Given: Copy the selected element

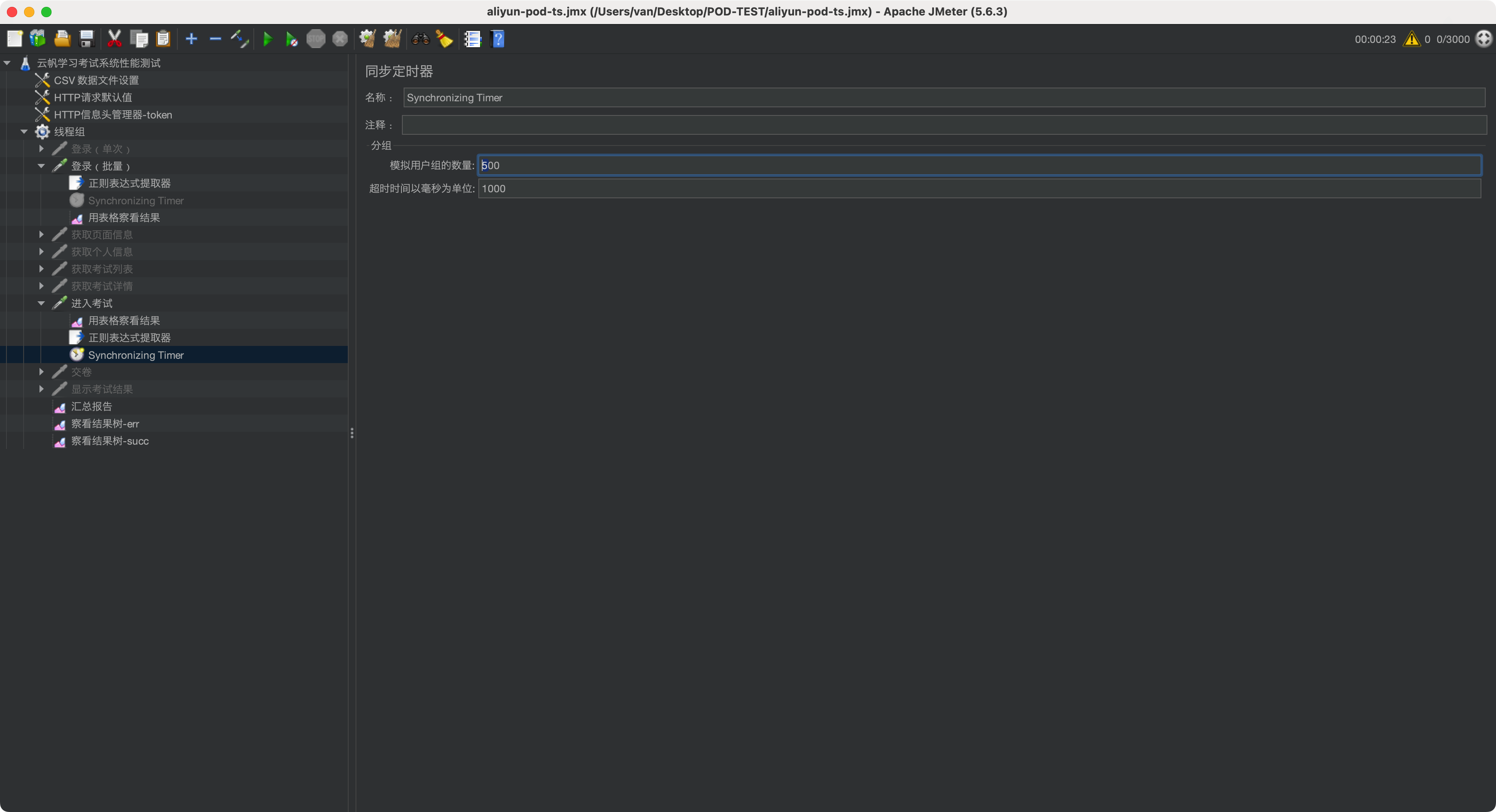Looking at the screenshot, I should tap(139, 39).
